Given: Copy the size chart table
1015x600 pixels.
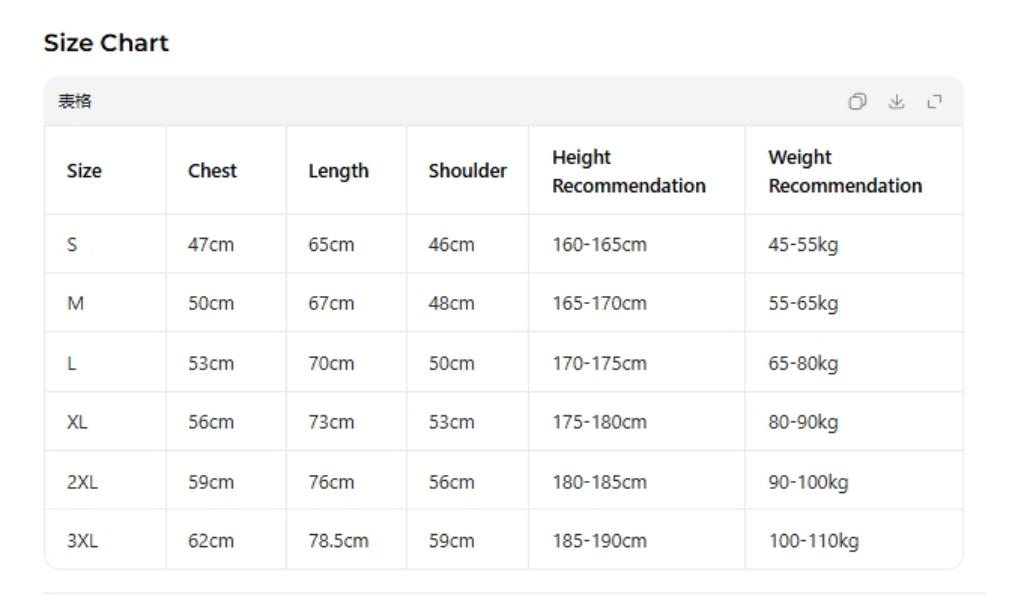Looking at the screenshot, I should click(x=859, y=101).
